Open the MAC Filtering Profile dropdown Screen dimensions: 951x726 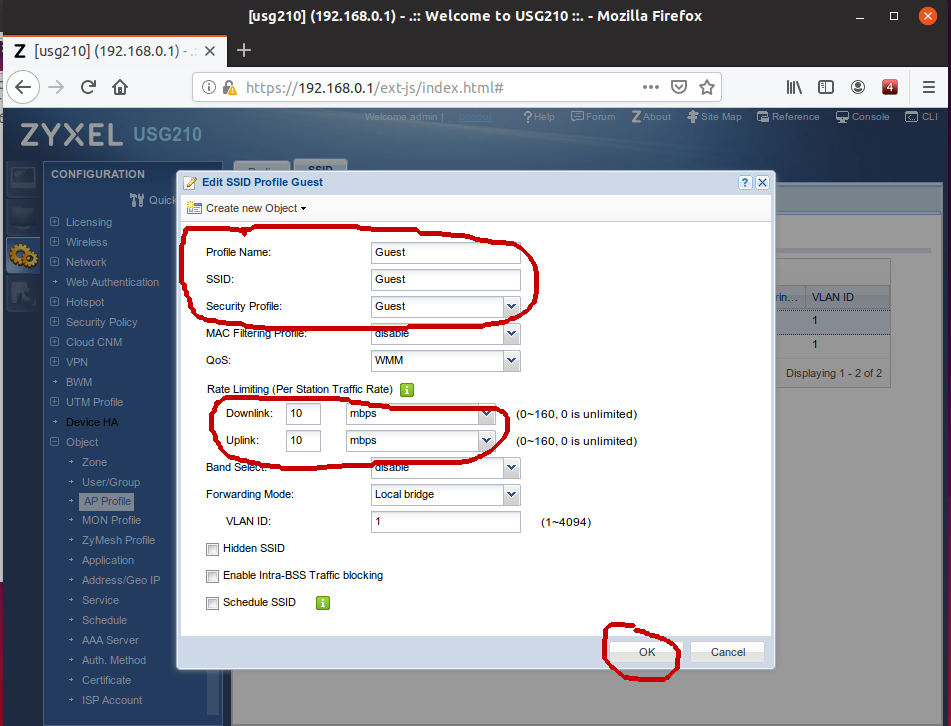[x=511, y=334]
